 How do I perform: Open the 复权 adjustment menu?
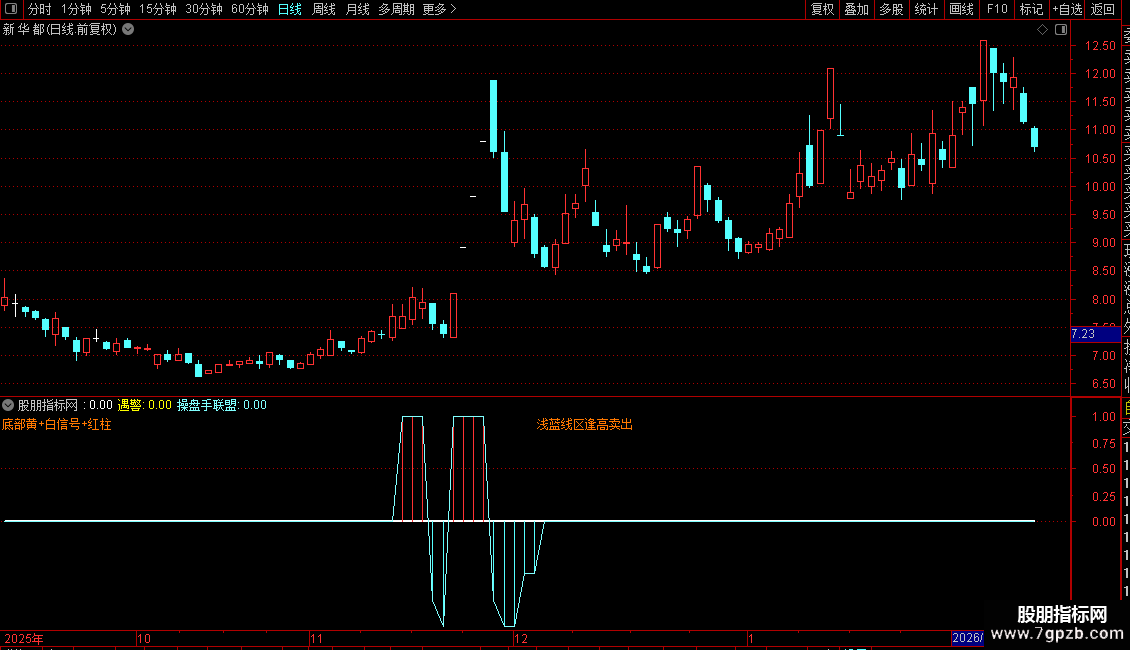click(822, 9)
